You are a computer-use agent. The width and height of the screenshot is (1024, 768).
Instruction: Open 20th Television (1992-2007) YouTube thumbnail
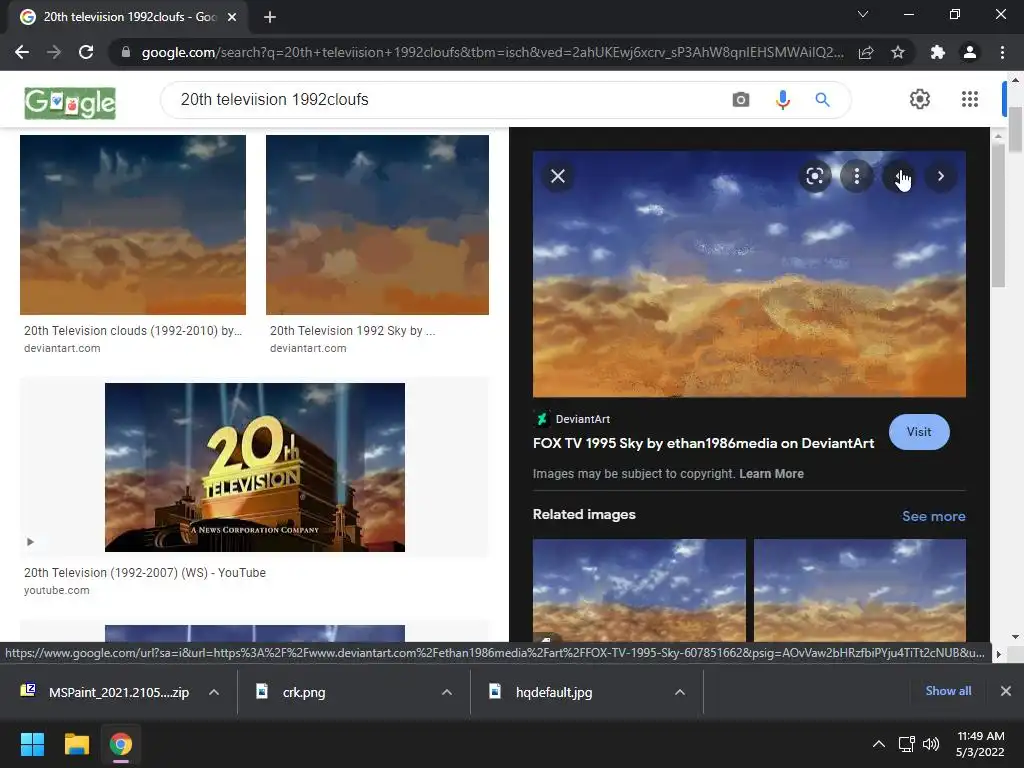coord(255,467)
